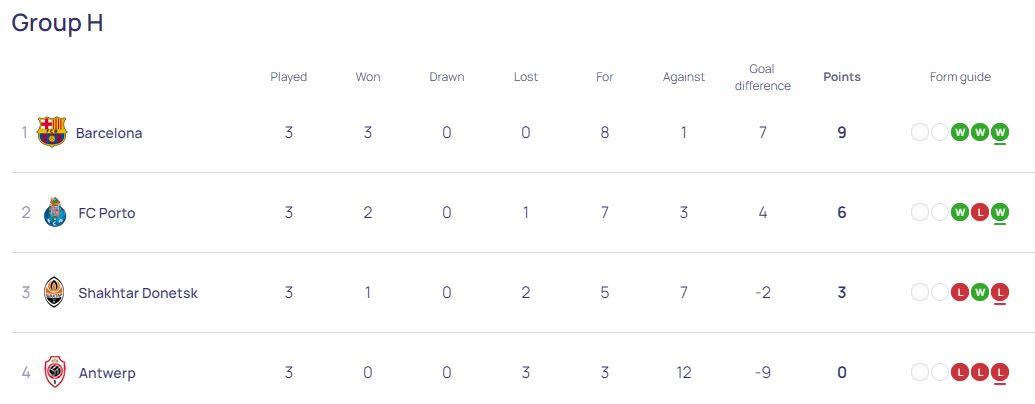This screenshot has height=404, width=1035.
Task: Click FC Porto's underlined W form badge
Action: pos(1000,213)
